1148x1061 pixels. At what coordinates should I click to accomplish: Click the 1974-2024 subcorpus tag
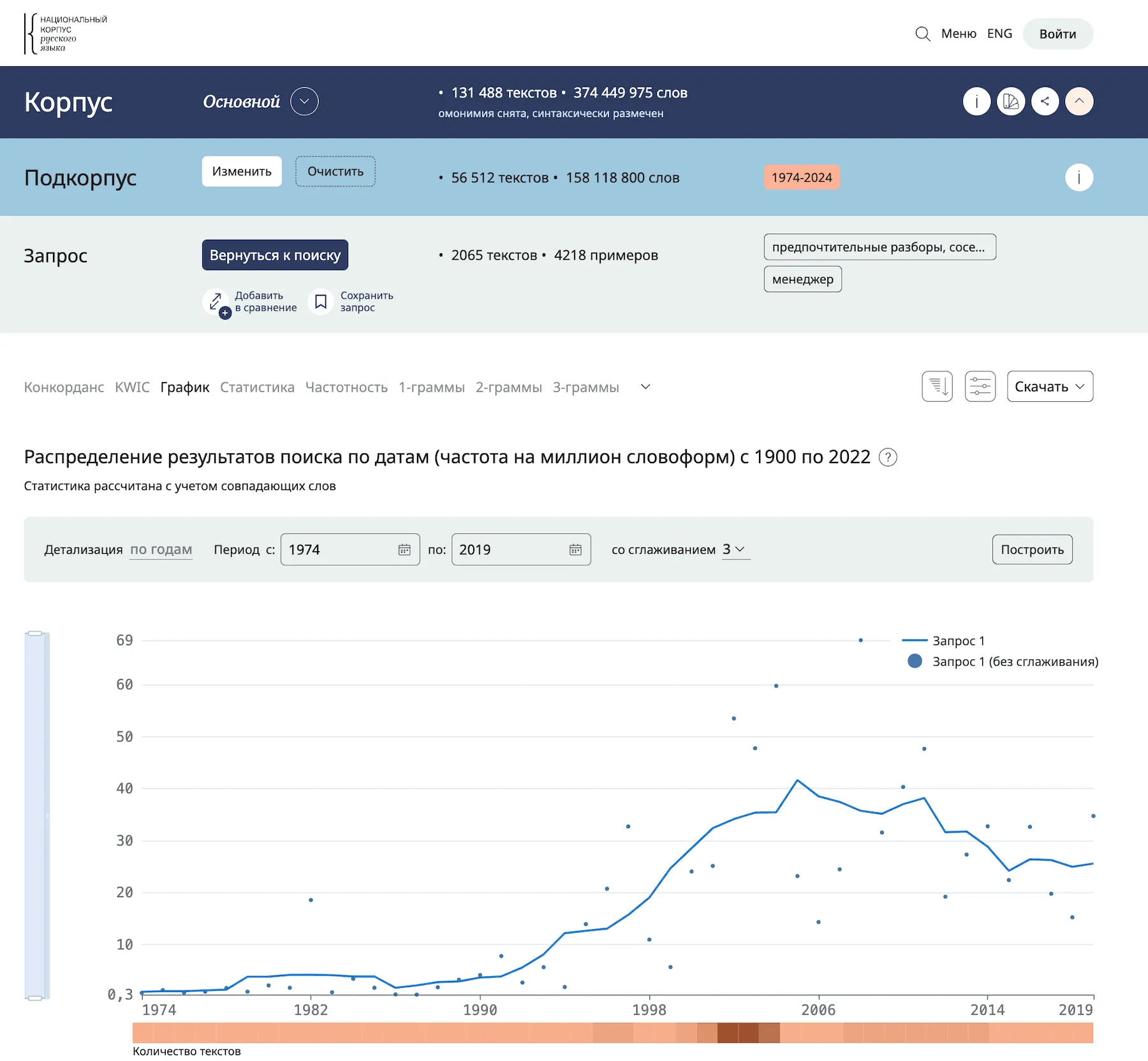tap(802, 177)
